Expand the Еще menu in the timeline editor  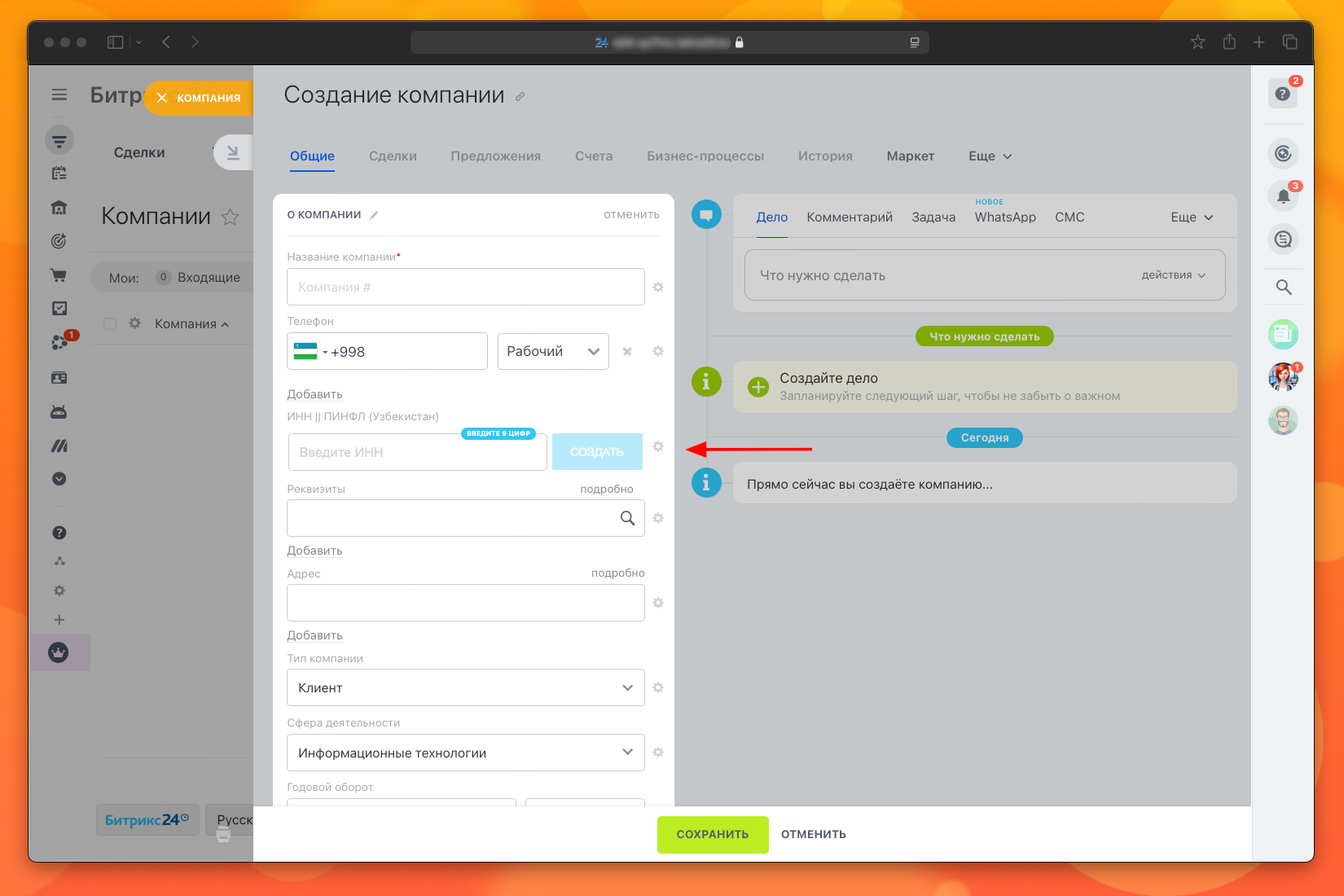pos(1192,217)
